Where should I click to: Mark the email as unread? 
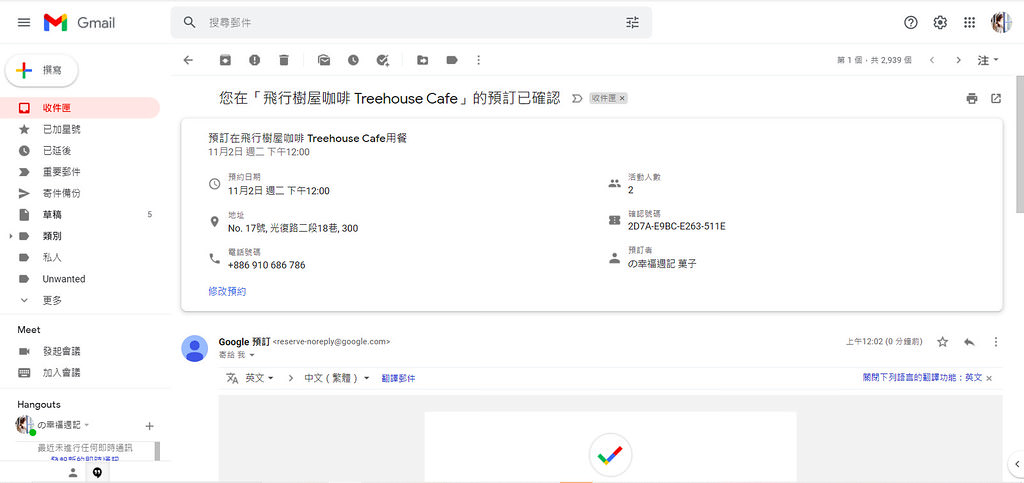tap(323, 60)
